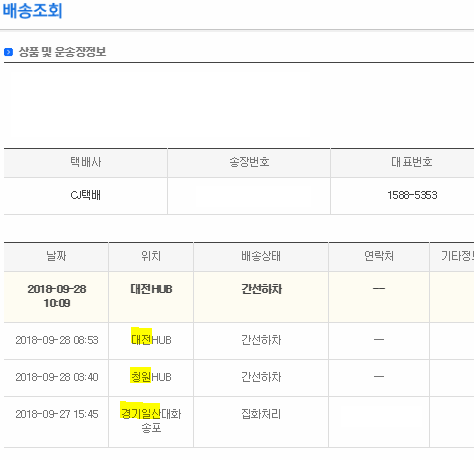The height and width of the screenshot is (460, 474).
Task: Click the 송장번호 column header
Action: tap(249, 162)
